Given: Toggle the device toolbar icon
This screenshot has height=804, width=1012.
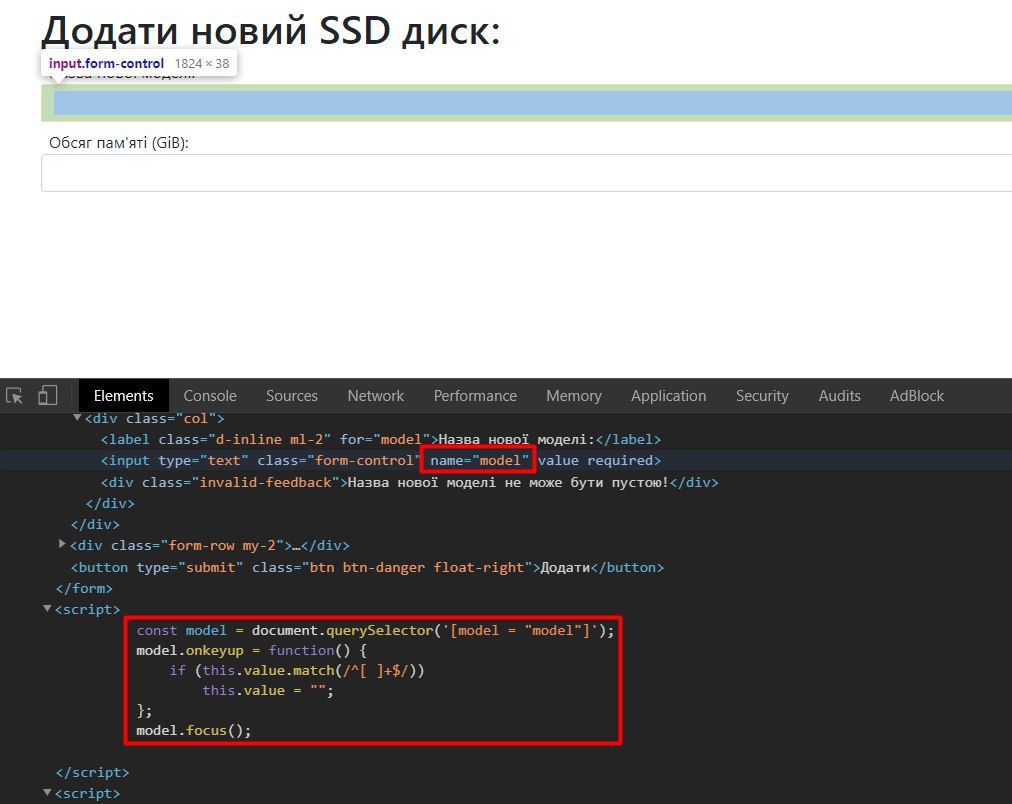Looking at the screenshot, I should (x=47, y=395).
